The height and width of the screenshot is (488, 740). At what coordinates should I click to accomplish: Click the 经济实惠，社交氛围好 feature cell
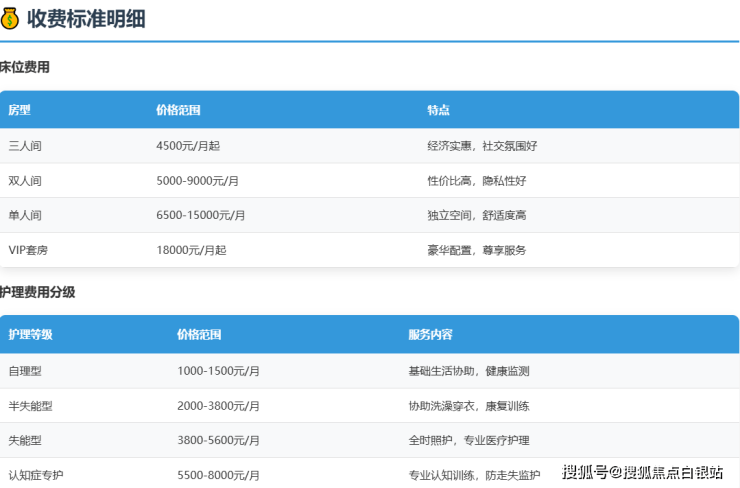[482, 146]
